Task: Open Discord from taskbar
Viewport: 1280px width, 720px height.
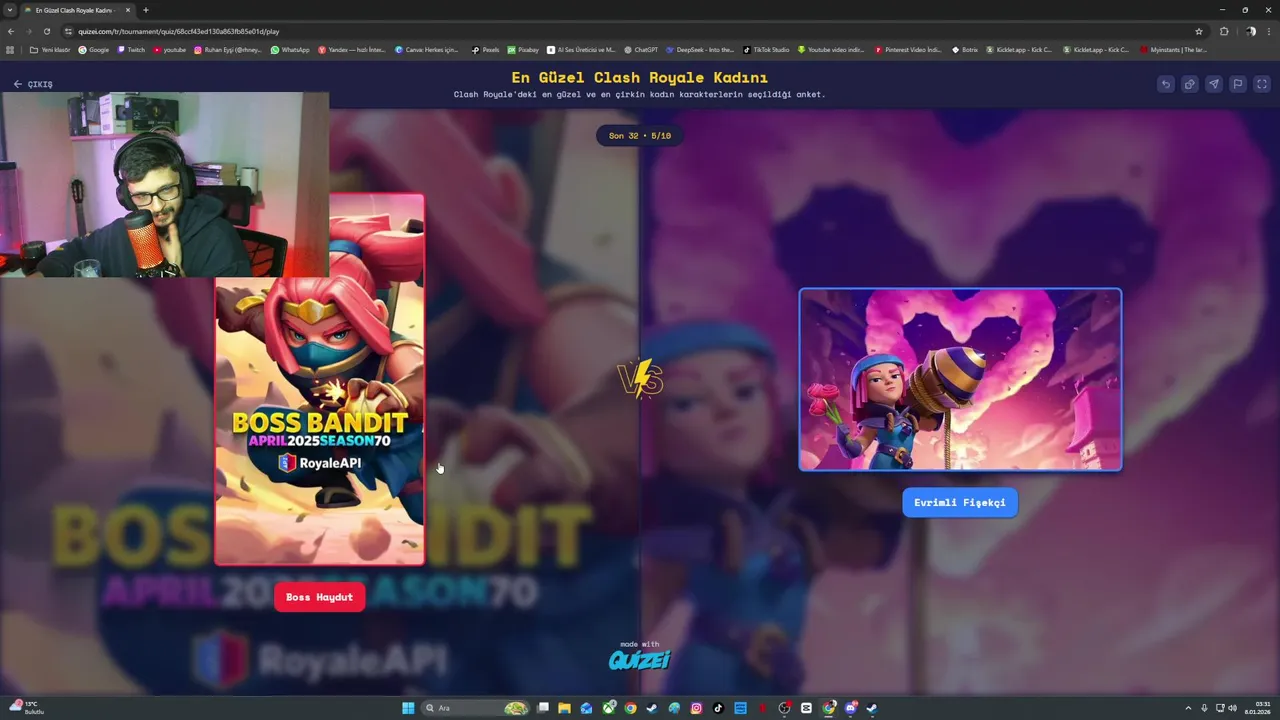Action: 851,708
